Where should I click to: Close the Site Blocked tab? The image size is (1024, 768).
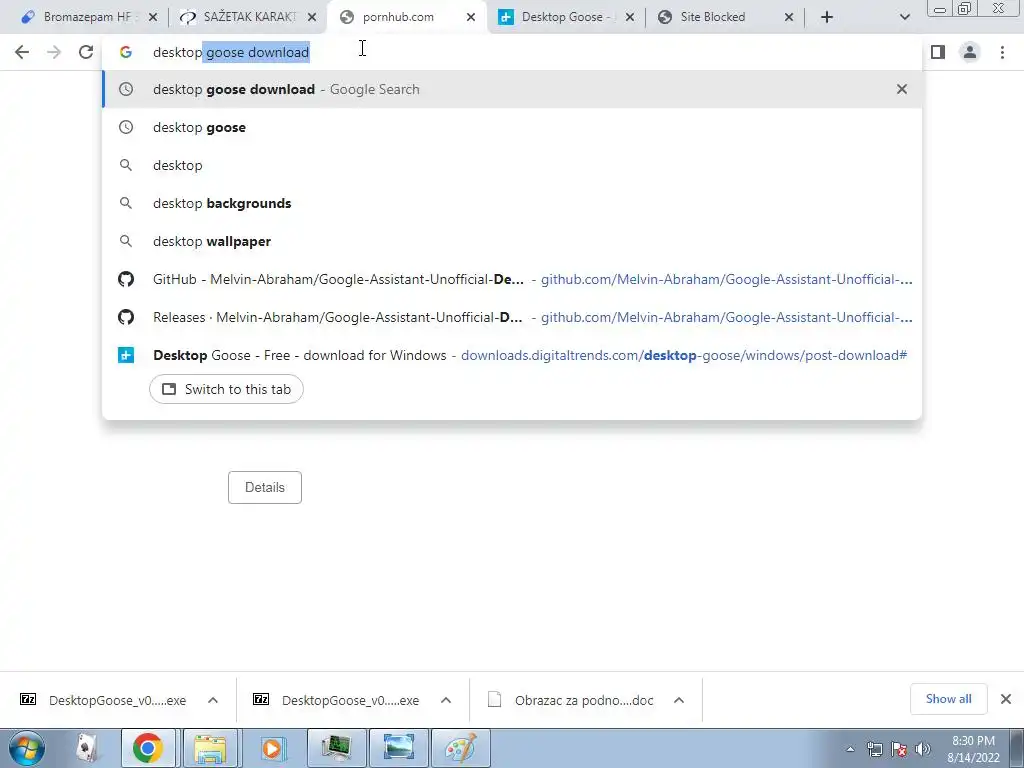pos(789,18)
